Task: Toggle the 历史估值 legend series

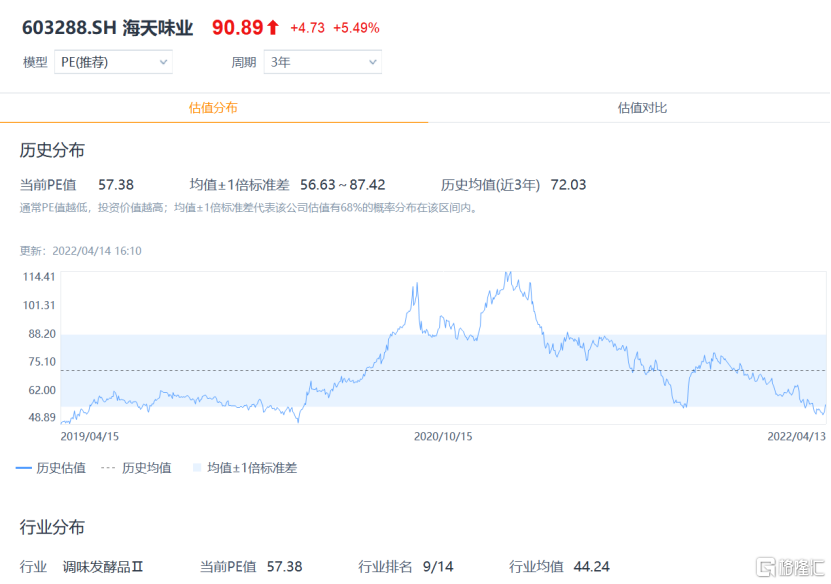Action: click(x=51, y=468)
